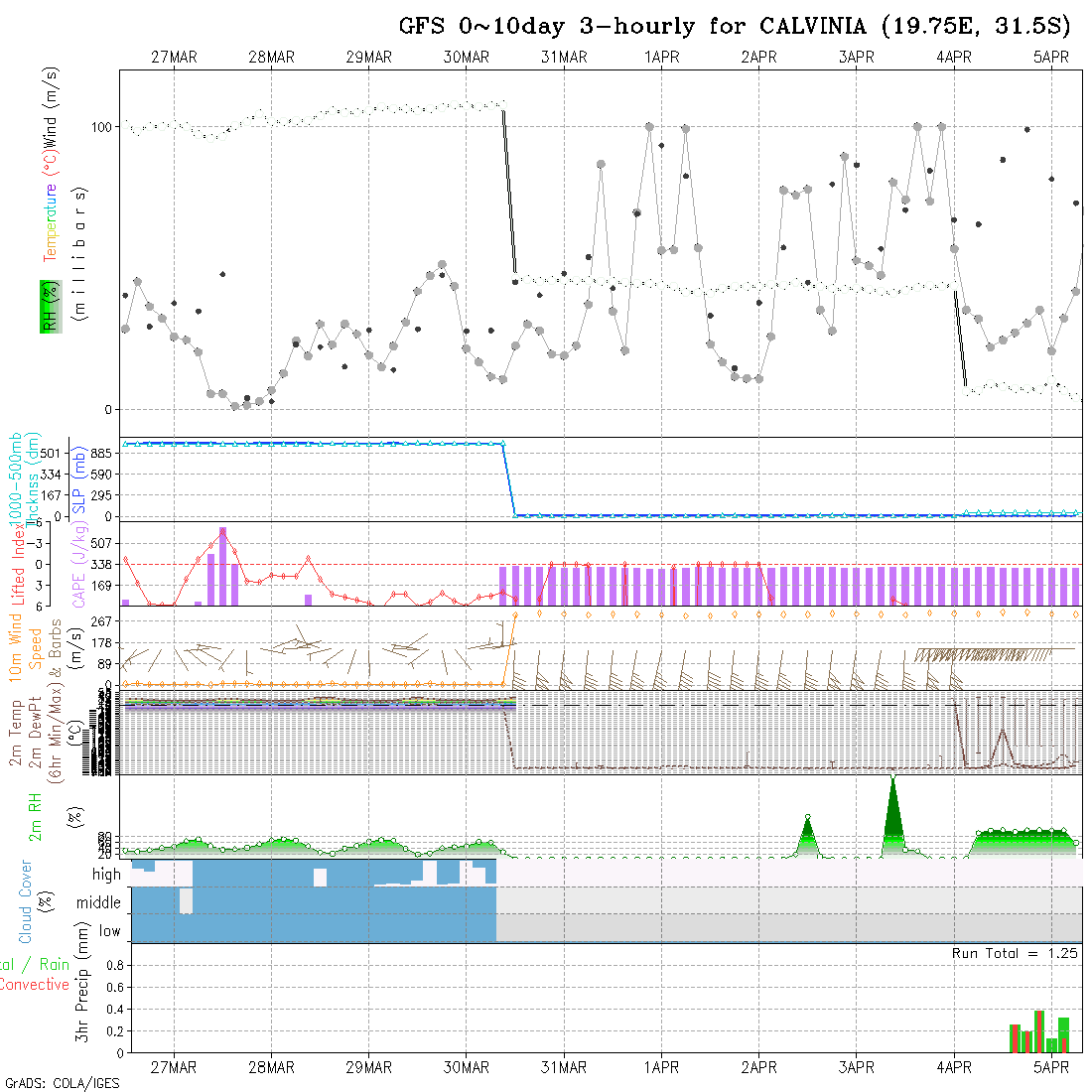Click the Run Total = 1.25 text

point(1015,953)
